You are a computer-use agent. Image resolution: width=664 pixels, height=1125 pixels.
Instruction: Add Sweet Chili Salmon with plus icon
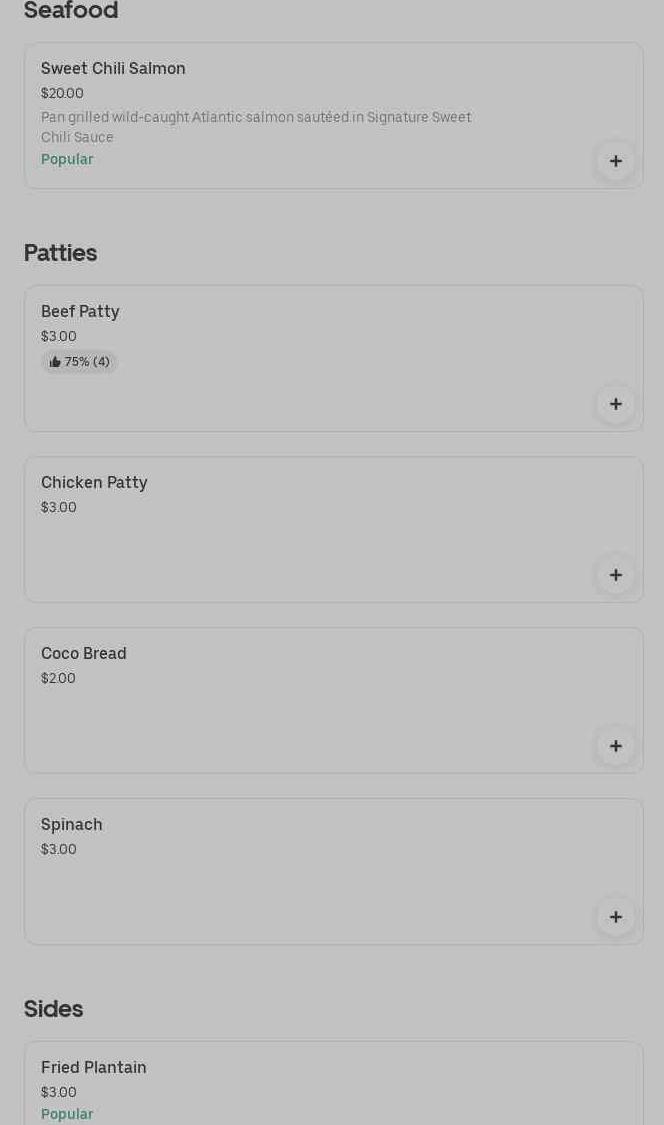point(615,161)
